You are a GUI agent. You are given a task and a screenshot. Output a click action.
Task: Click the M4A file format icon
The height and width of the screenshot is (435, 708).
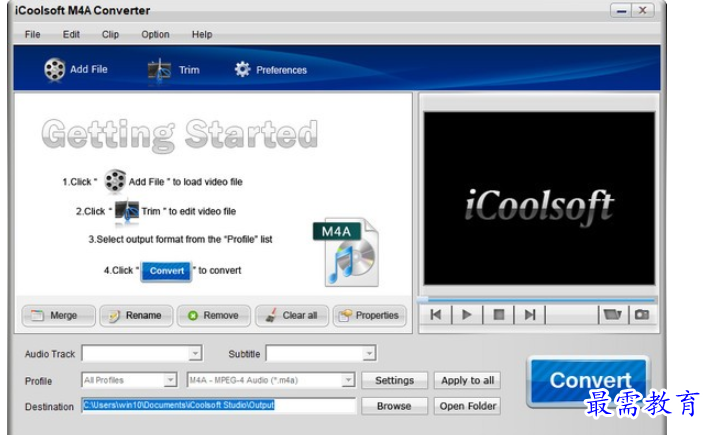tap(346, 252)
